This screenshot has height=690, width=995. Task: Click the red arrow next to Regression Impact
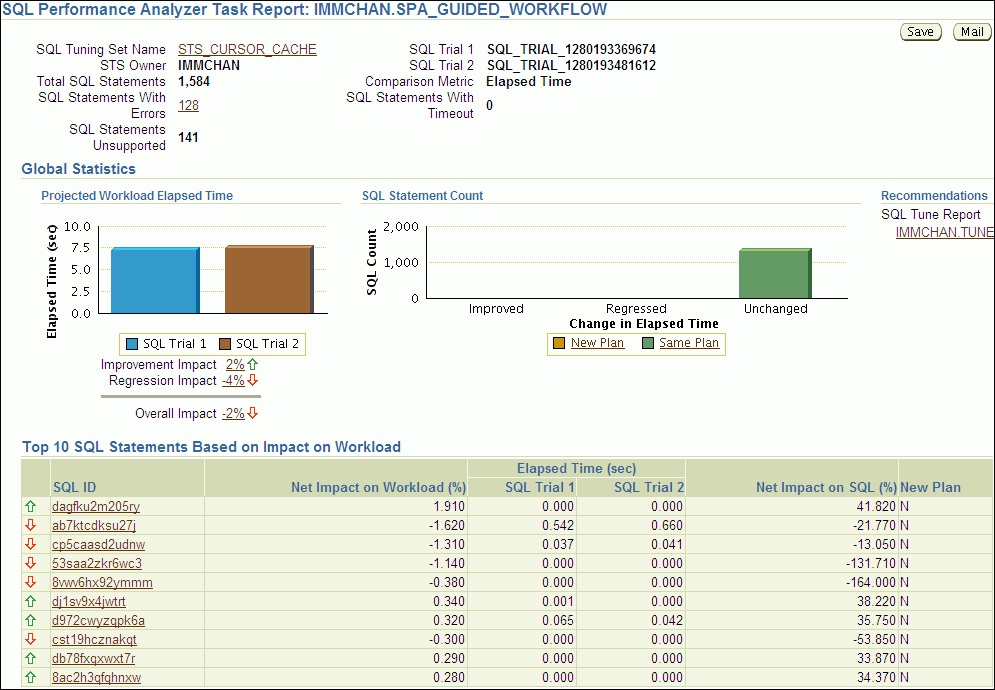[253, 381]
